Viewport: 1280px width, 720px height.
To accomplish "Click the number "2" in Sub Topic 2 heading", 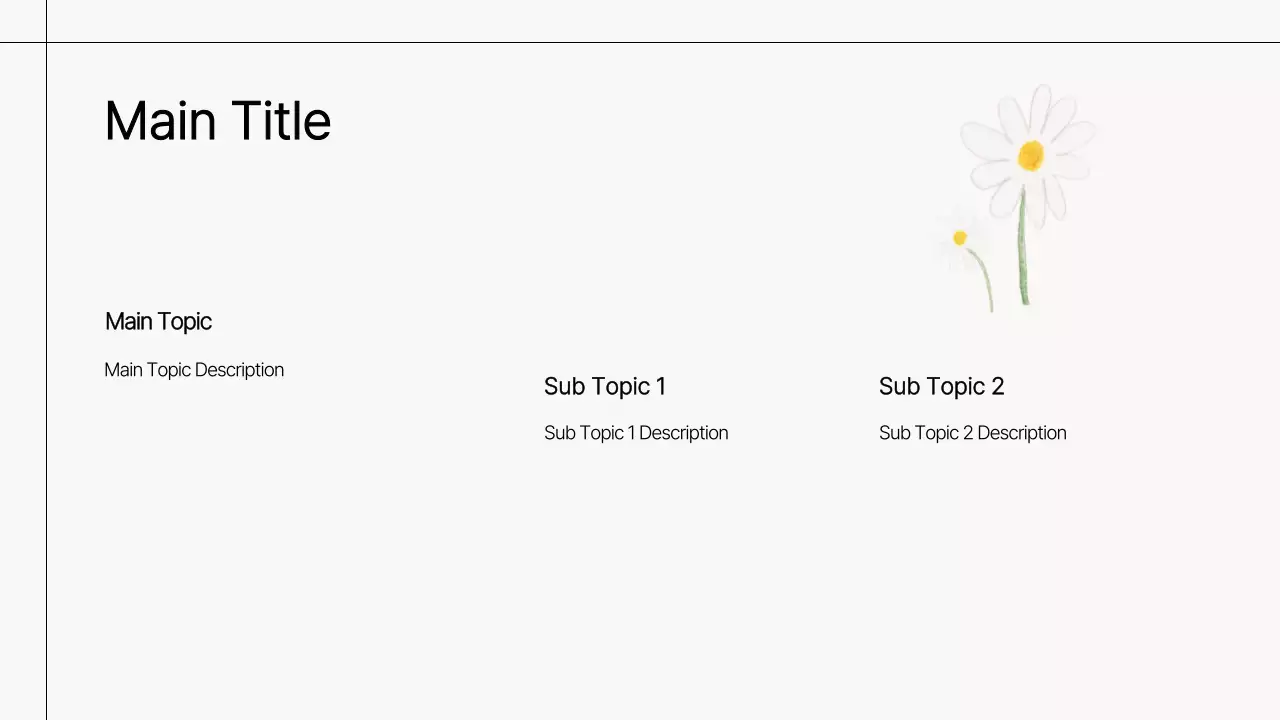I will pos(997,386).
